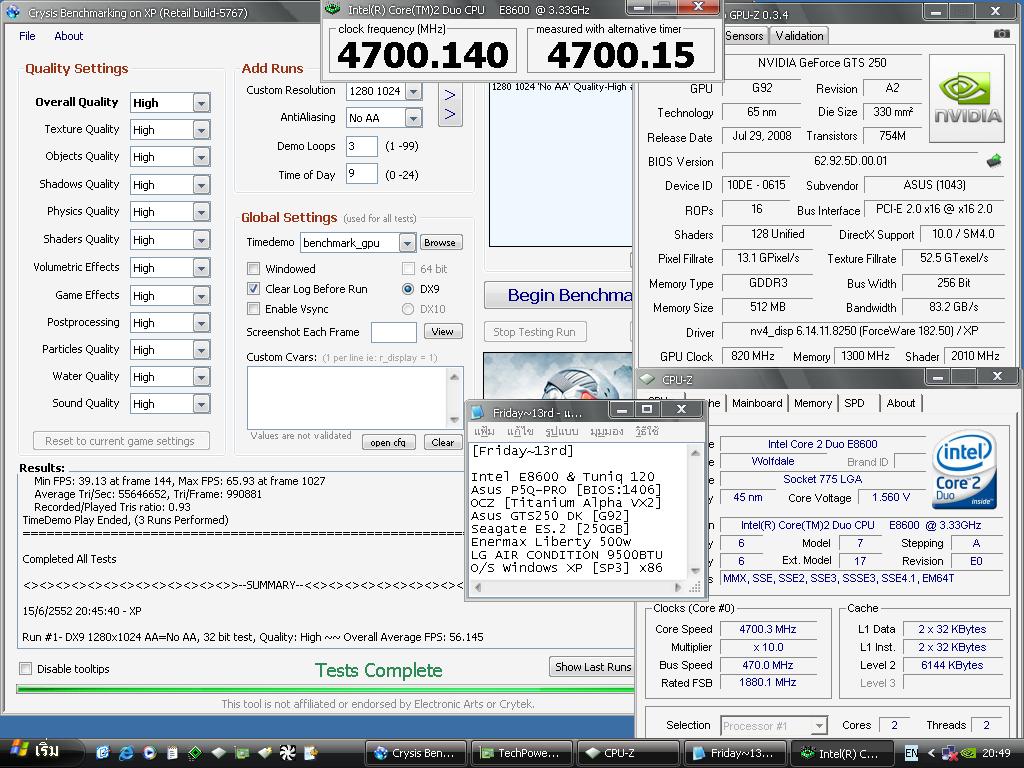The image size is (1024, 768).
Task: Click the Show Last Runs button
Action: coord(592,667)
